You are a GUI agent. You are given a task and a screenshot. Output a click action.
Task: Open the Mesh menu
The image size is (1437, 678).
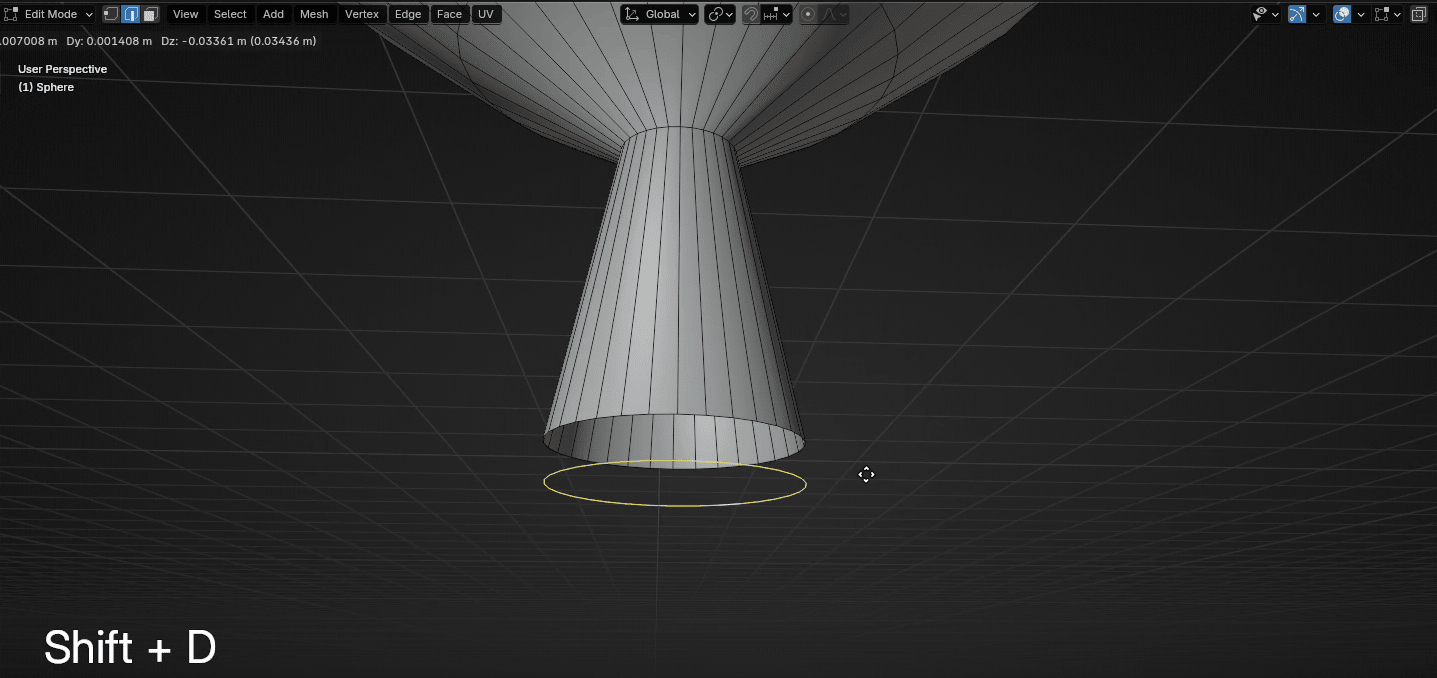tap(314, 14)
